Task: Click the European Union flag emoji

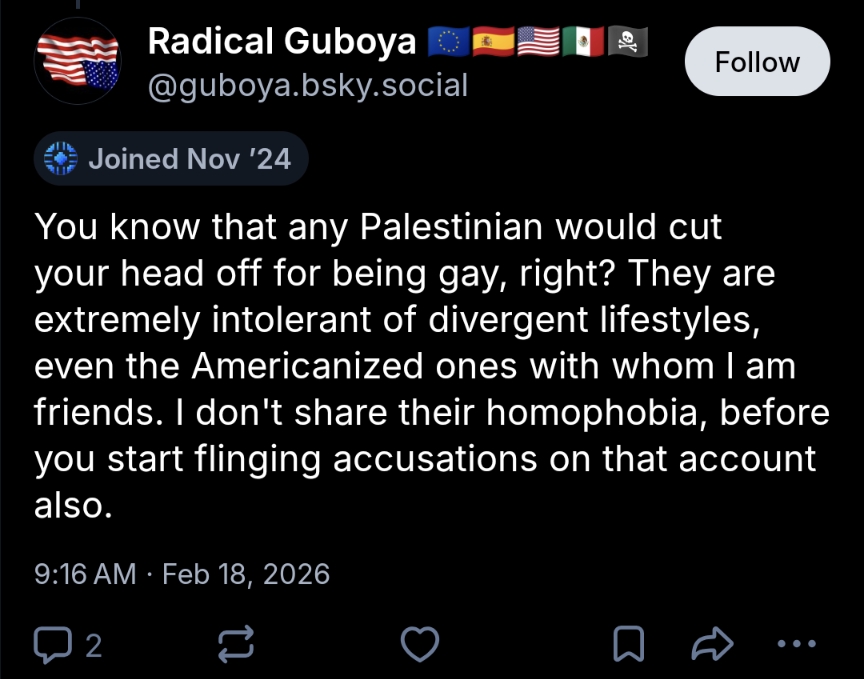Action: click(x=447, y=42)
